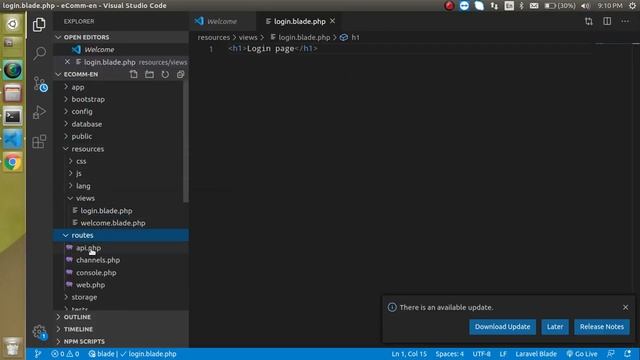640x360 pixels.
Task: Click views in the breadcrumb path
Action: [x=248, y=37]
